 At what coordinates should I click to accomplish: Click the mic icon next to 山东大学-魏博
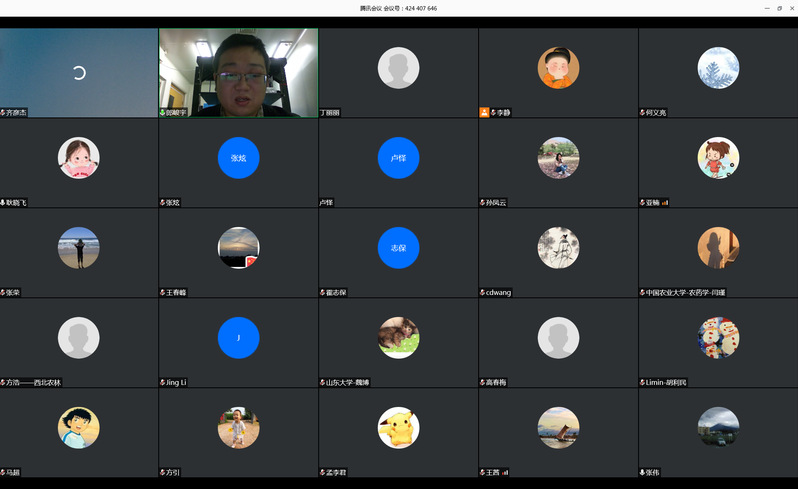(323, 383)
